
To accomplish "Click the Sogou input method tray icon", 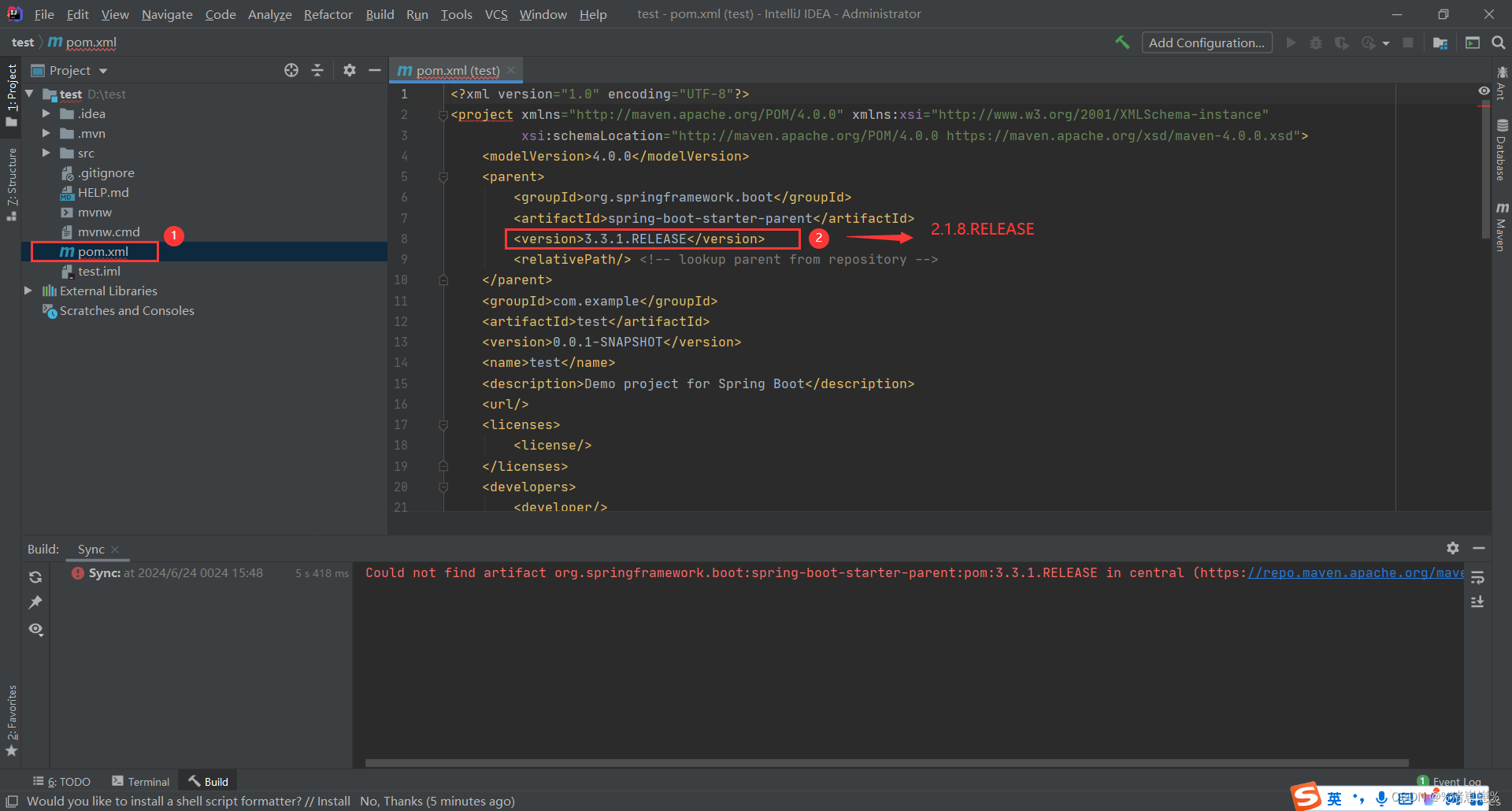I will tap(1306, 797).
